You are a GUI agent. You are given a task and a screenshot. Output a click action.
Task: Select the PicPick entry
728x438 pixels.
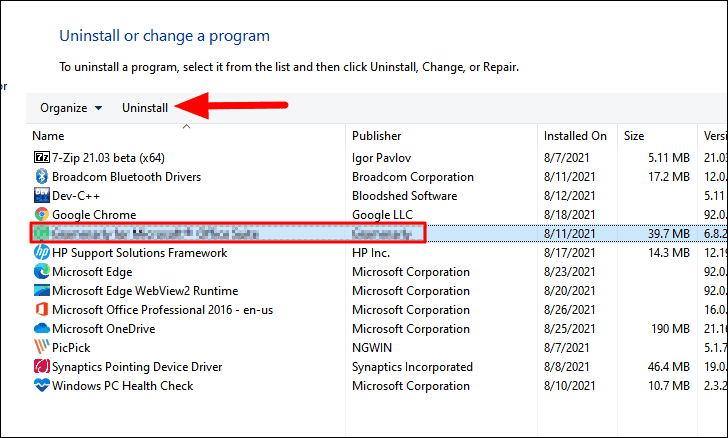pos(71,348)
